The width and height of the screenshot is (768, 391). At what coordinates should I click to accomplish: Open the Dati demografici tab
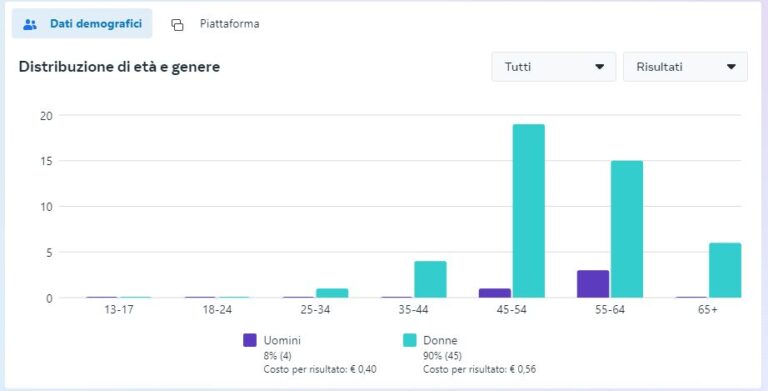tap(82, 24)
